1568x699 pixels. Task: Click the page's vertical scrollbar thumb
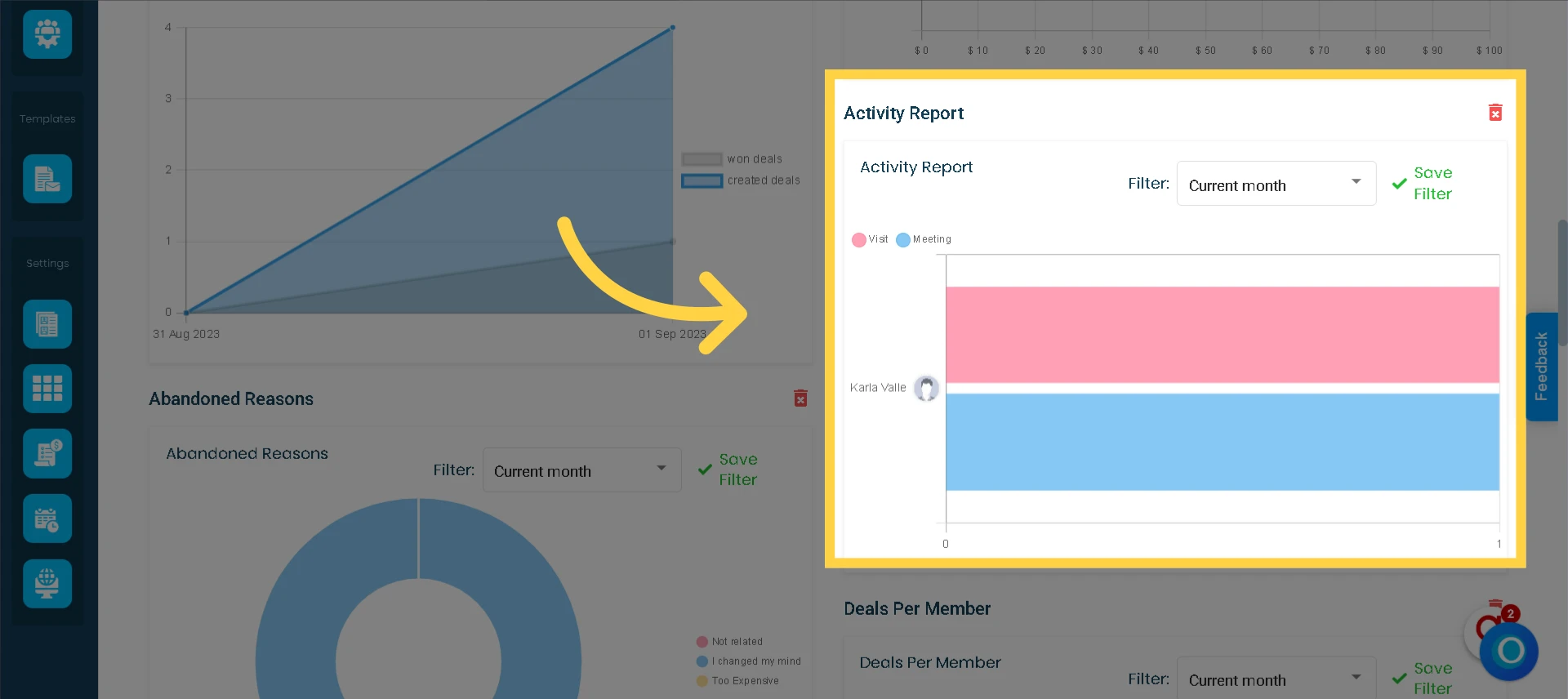pos(1562,282)
